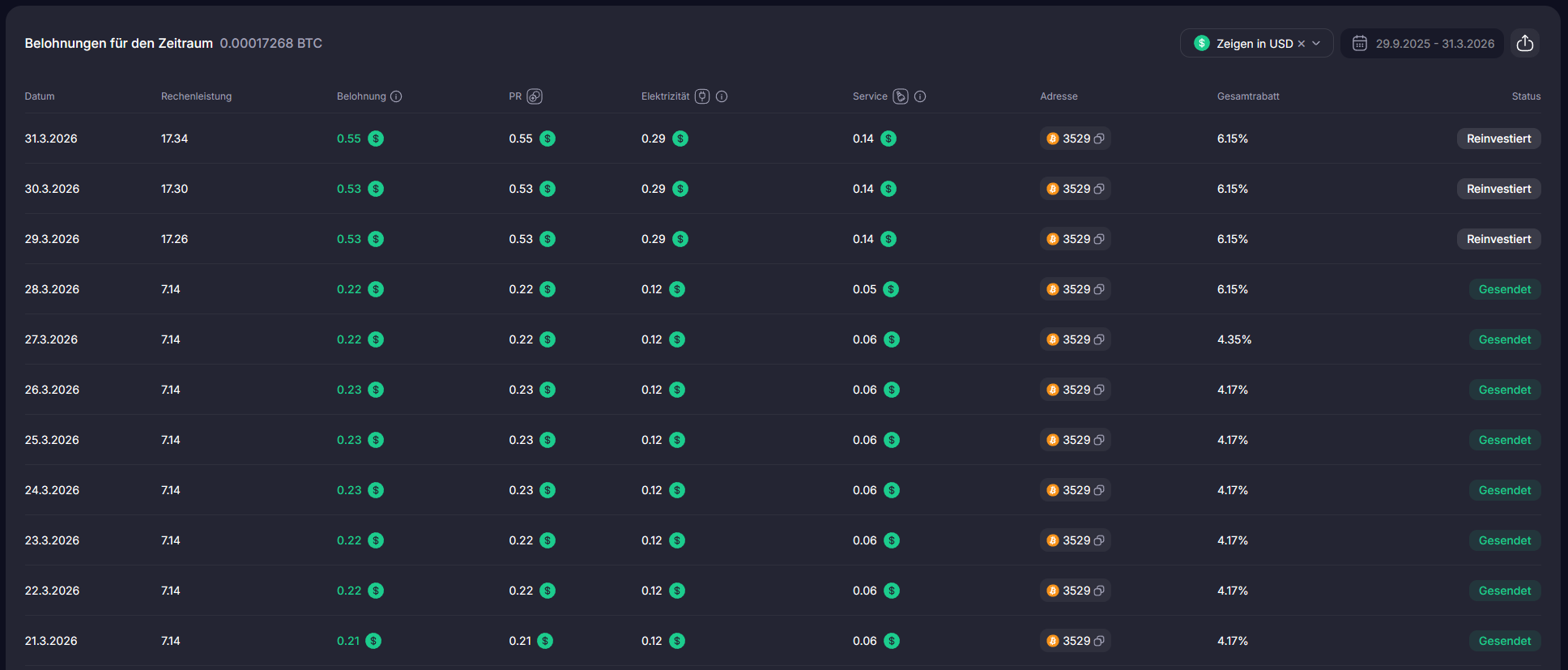Click the Service tool icon in header
The image size is (1568, 670).
900,96
